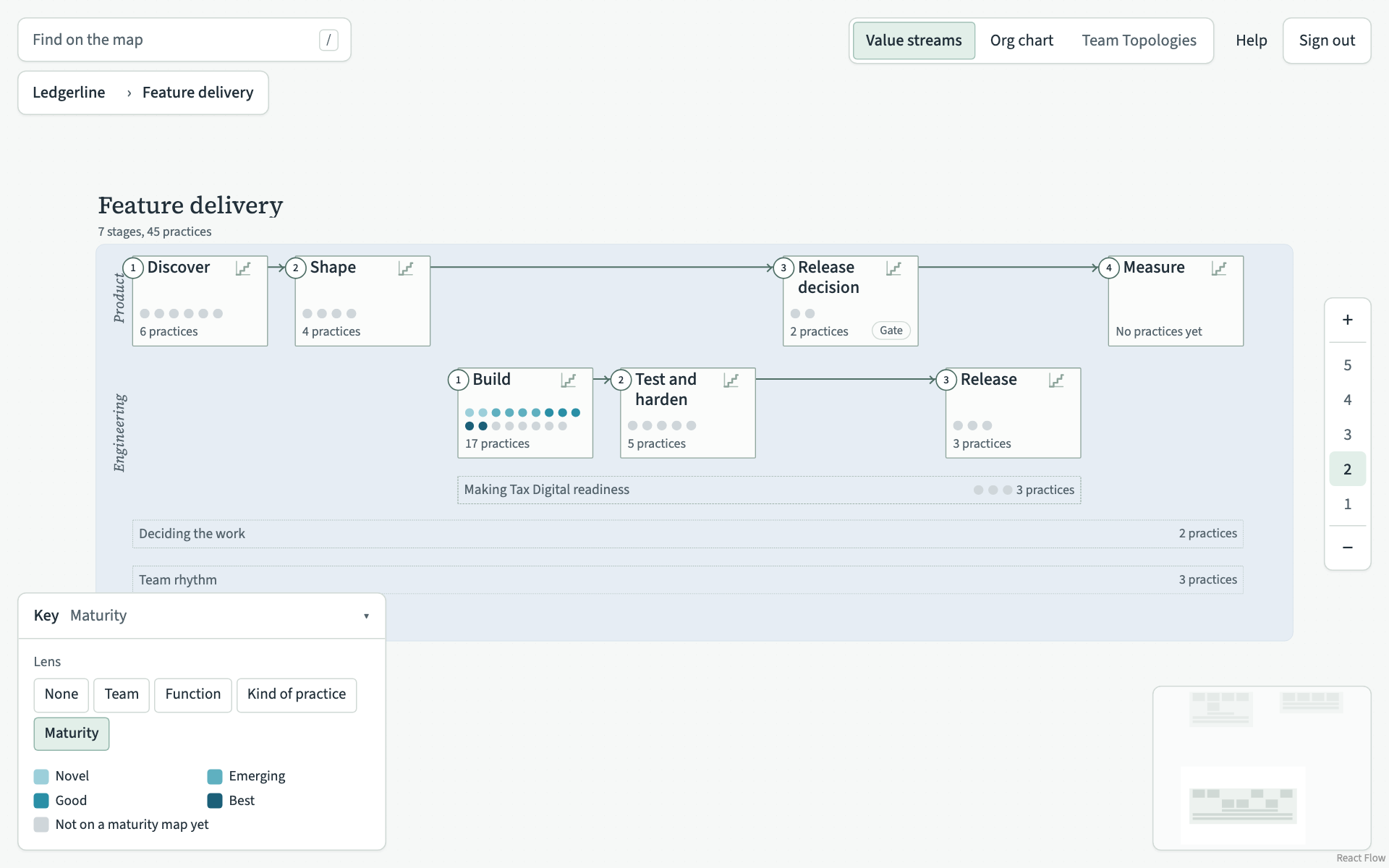The image size is (1389, 868).
Task: Open the maturity chart icon on Measure
Action: (1219, 268)
